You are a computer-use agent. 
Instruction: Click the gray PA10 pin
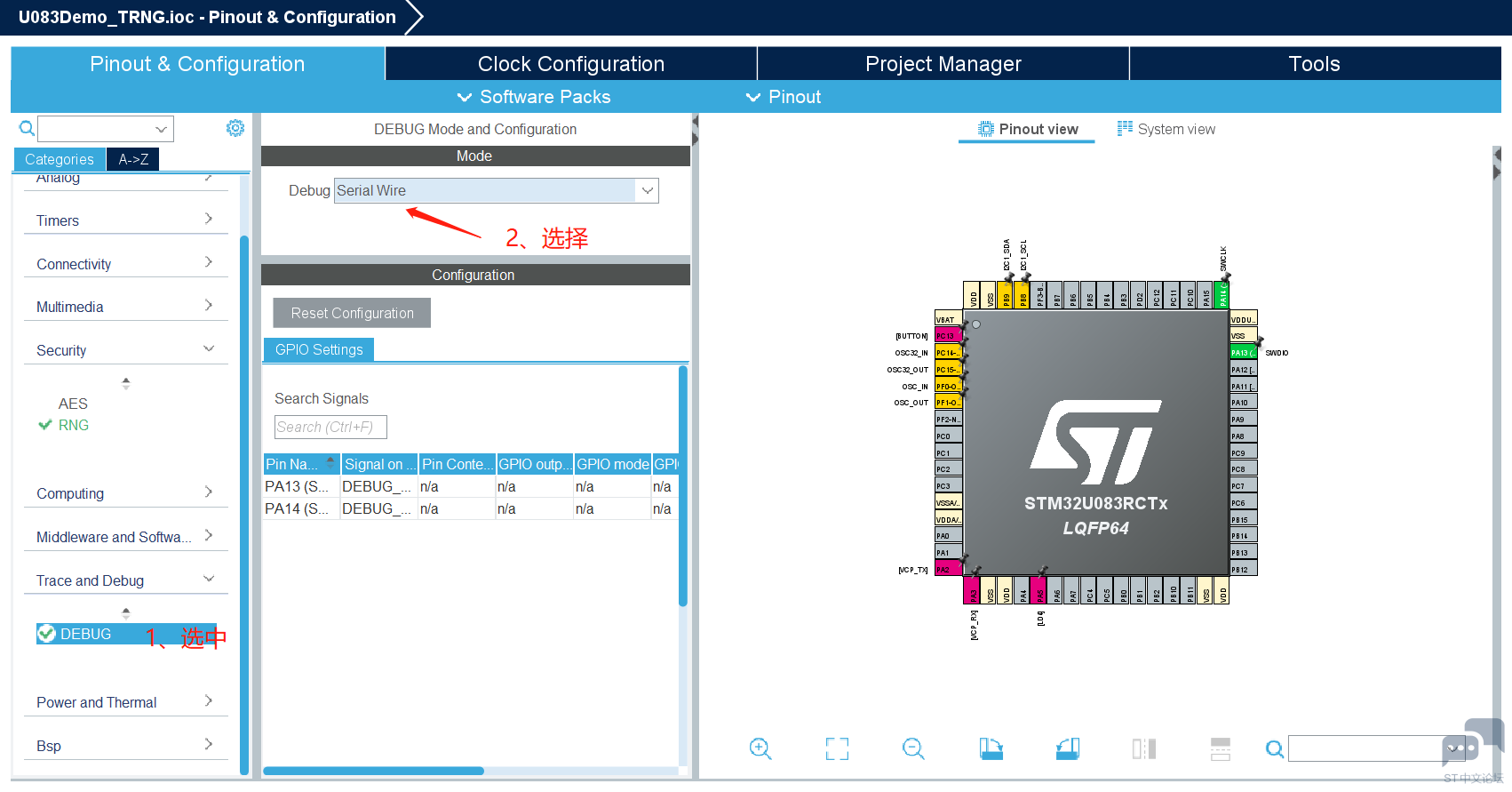click(x=1244, y=403)
